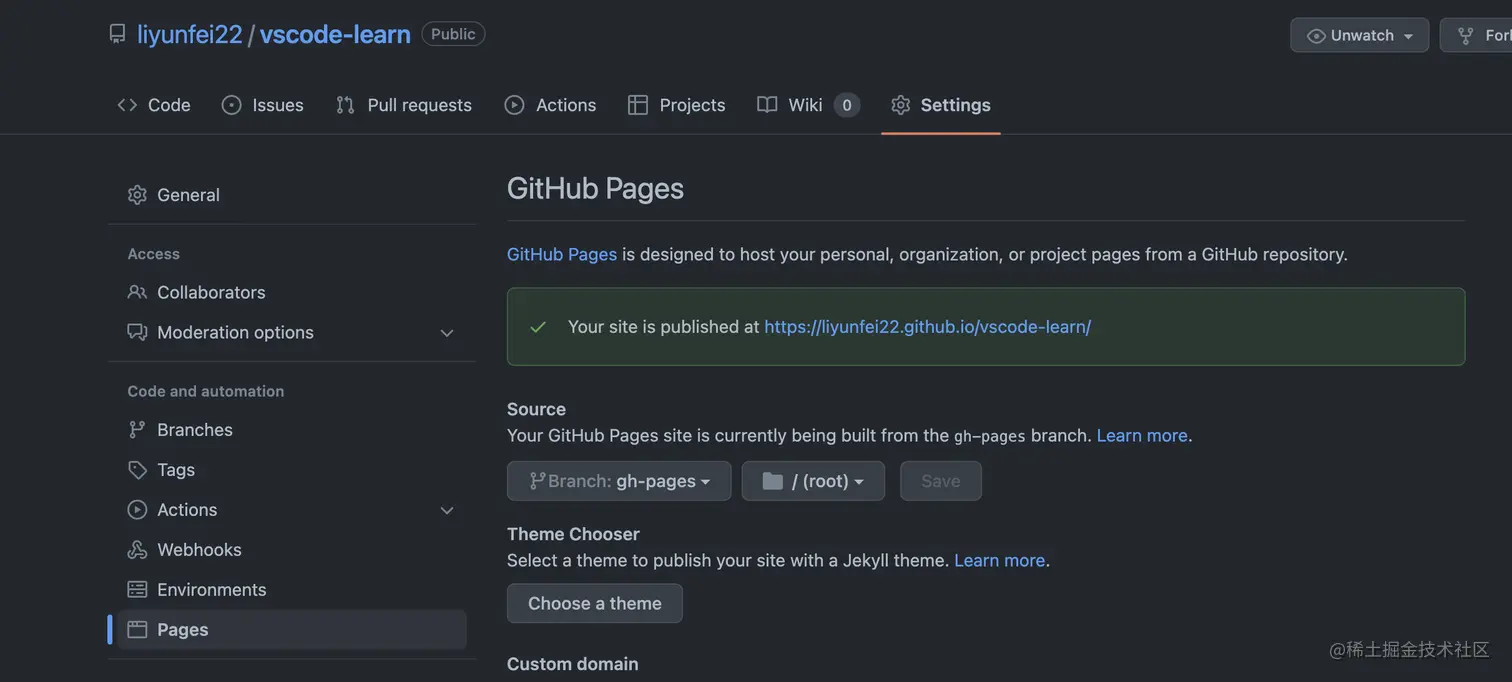1512x682 pixels.
Task: Click the Webhooks icon in sidebar
Action: point(137,549)
